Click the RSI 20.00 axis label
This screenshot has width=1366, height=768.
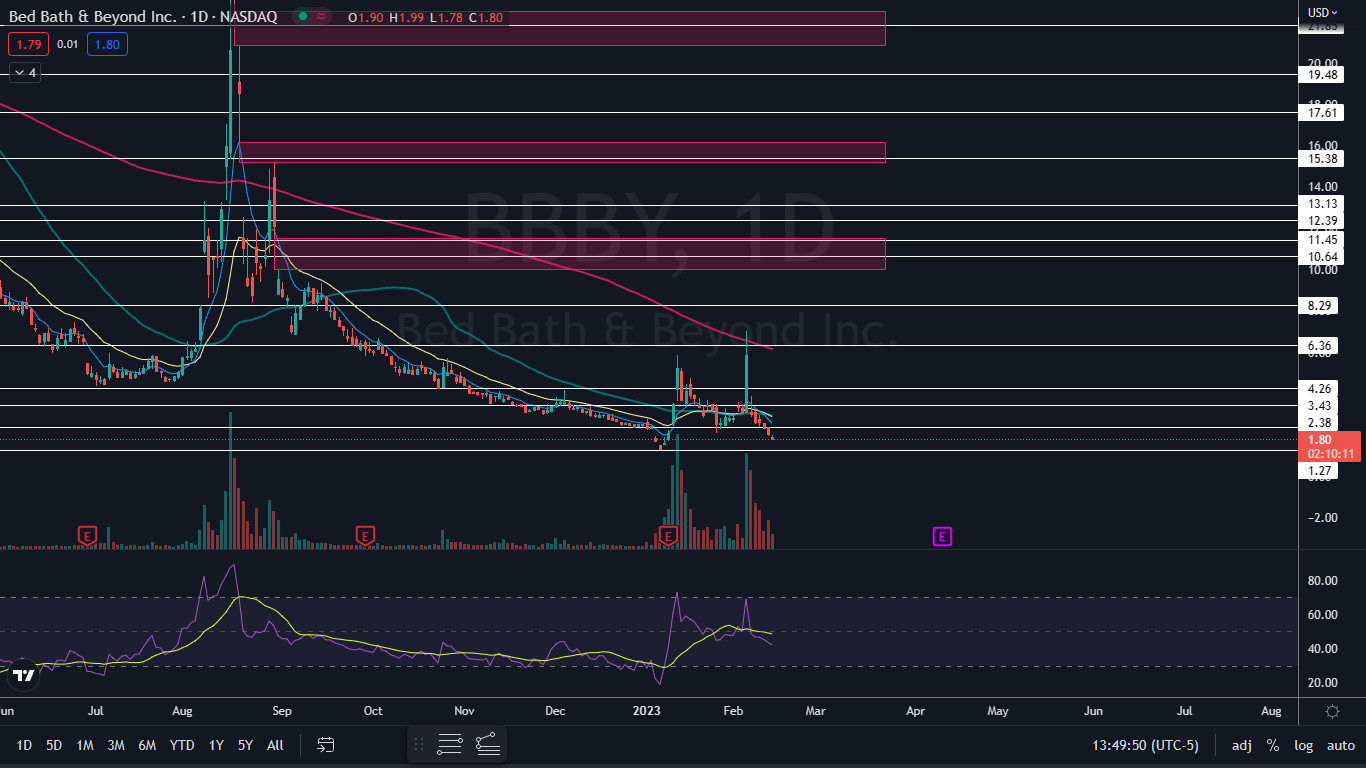point(1321,683)
